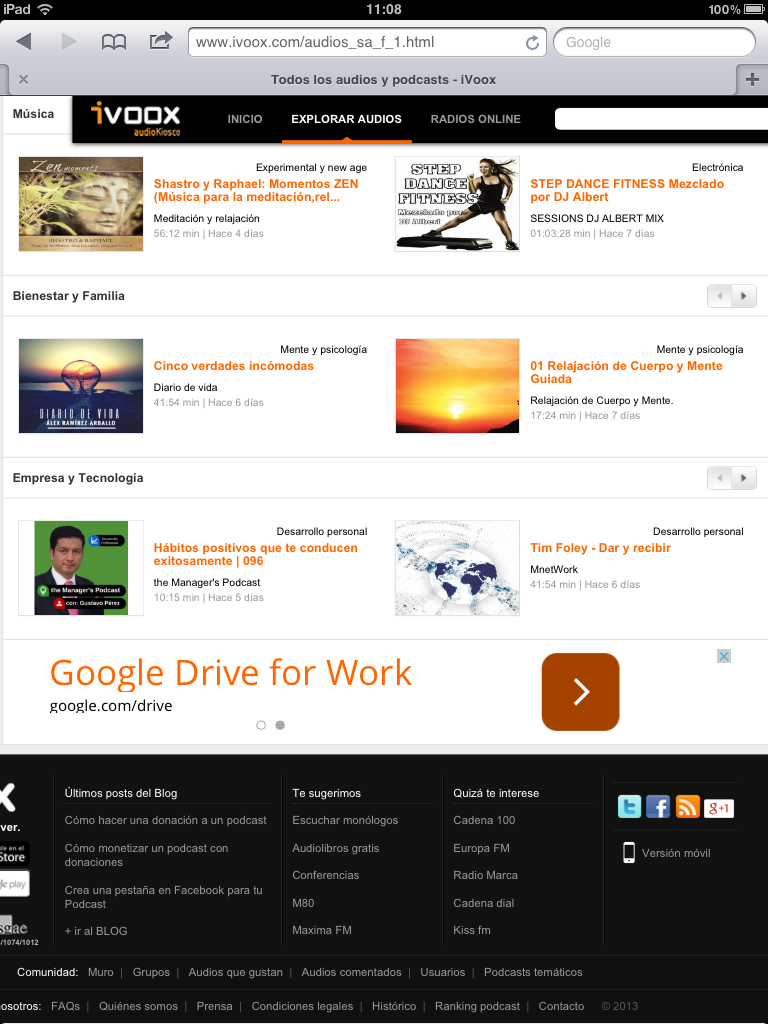Image resolution: width=768 pixels, height=1024 pixels.
Task: Open Kiss fm link
Action: 472,930
